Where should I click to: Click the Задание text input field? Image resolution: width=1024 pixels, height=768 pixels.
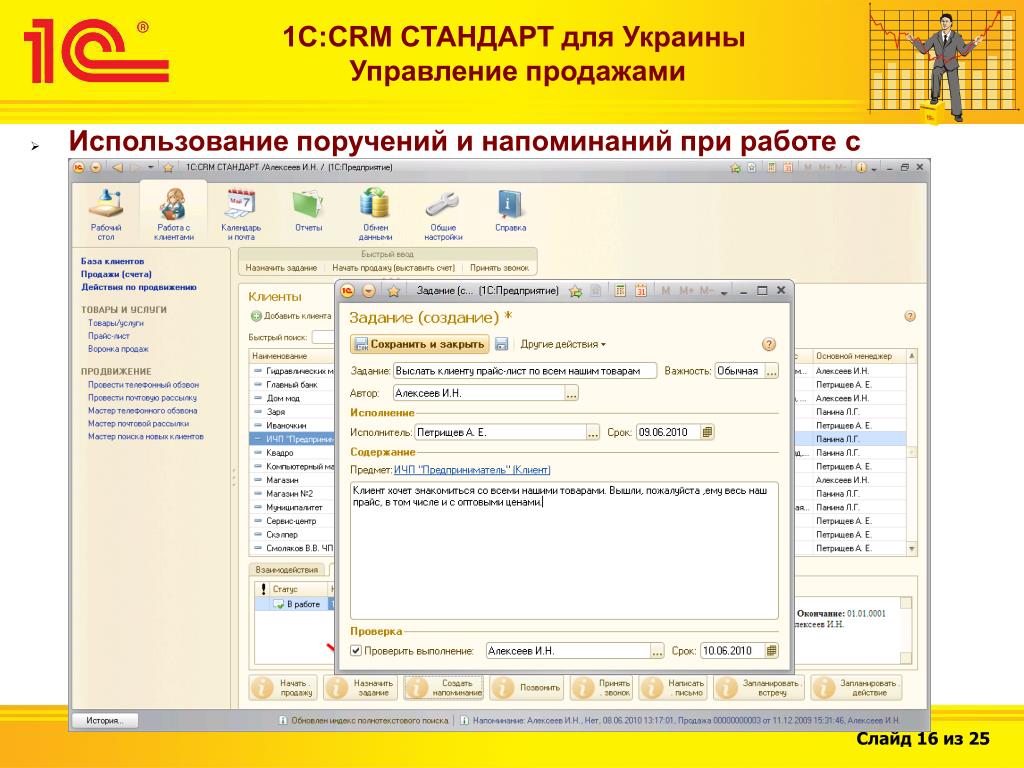[x=525, y=371]
